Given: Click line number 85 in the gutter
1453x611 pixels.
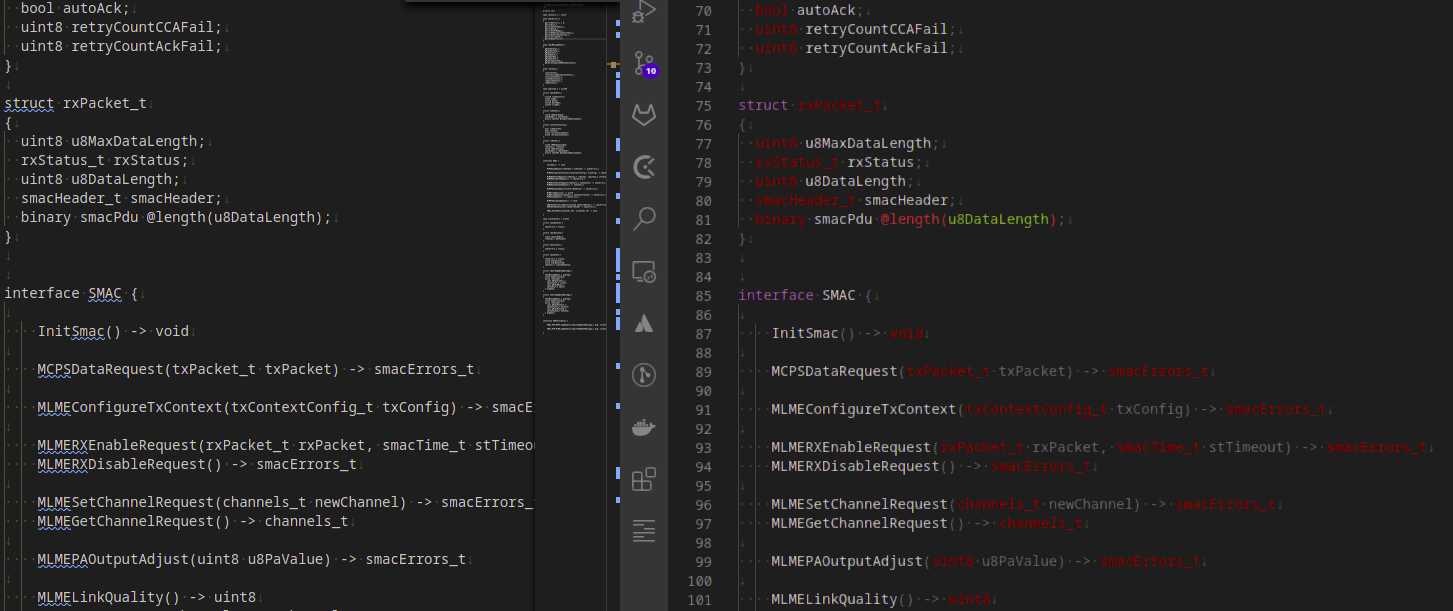Looking at the screenshot, I should coord(702,296).
